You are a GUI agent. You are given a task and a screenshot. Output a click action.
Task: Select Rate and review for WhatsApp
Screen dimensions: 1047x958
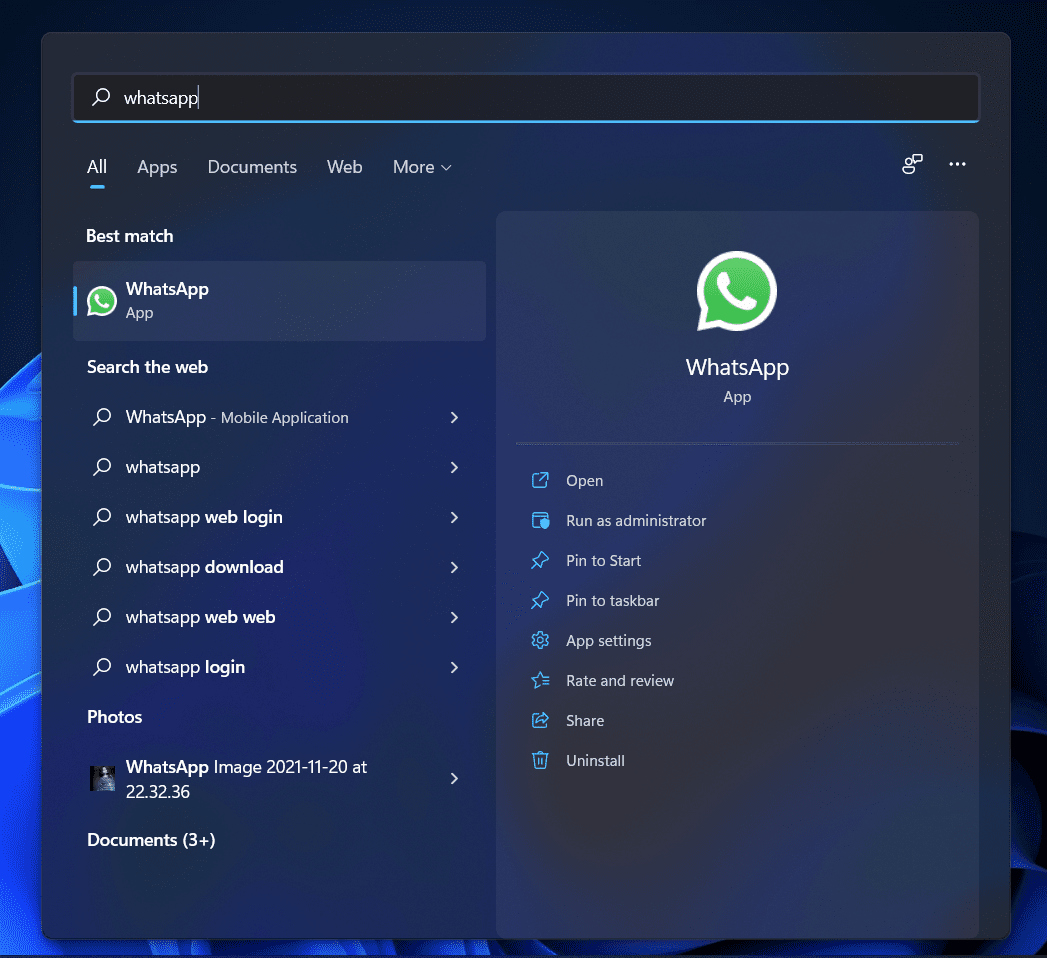(x=618, y=680)
